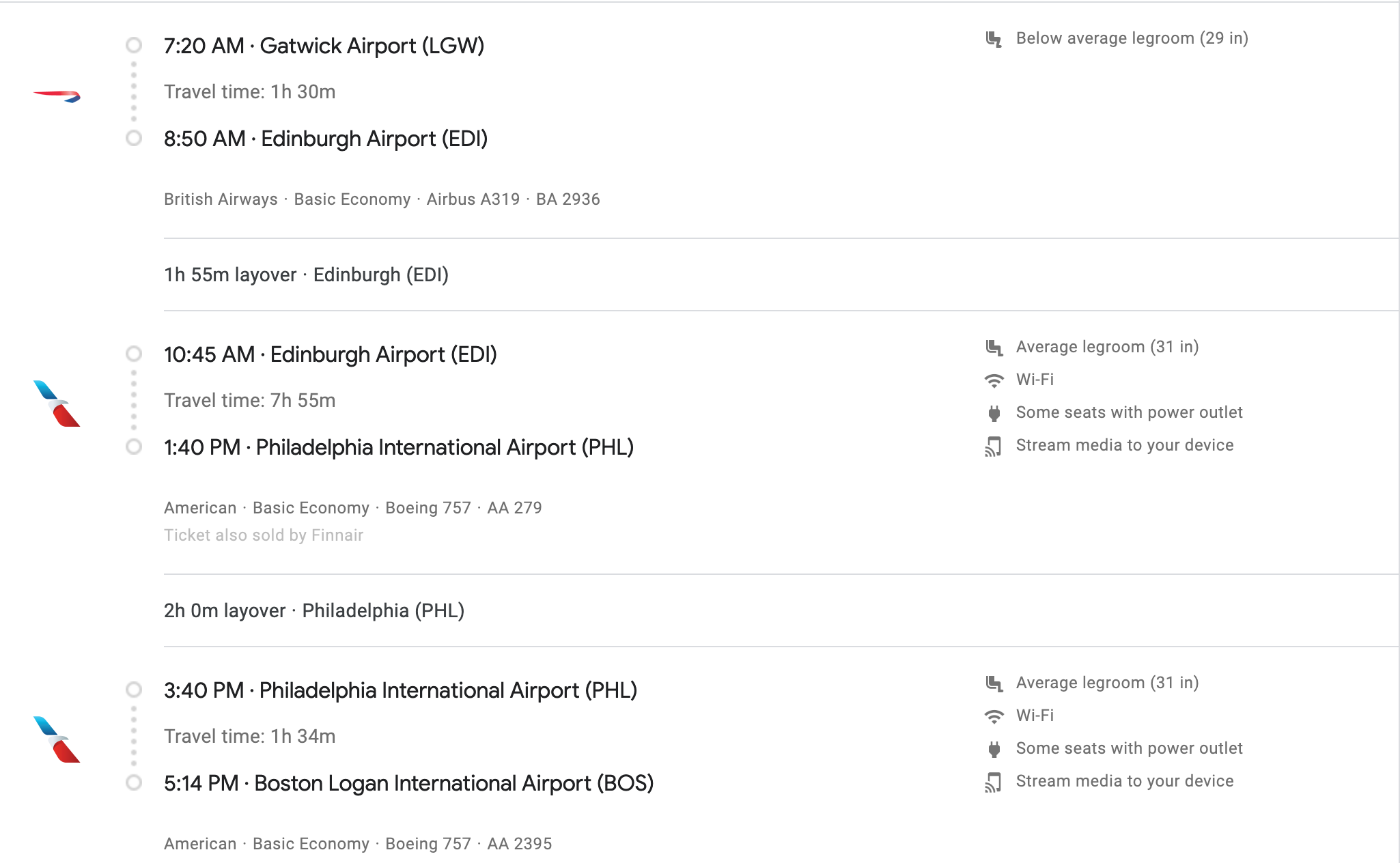This screenshot has width=1400, height=863.
Task: Click the "Ticket also sold by Finnair" text
Action: (x=264, y=535)
